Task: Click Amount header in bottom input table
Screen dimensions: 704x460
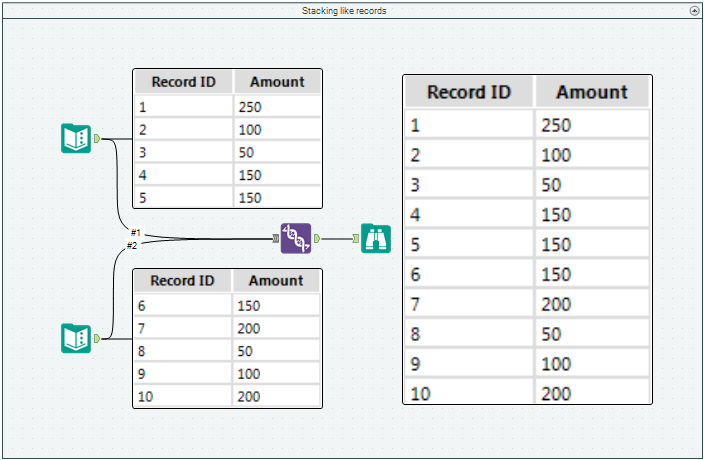Action: 276,281
